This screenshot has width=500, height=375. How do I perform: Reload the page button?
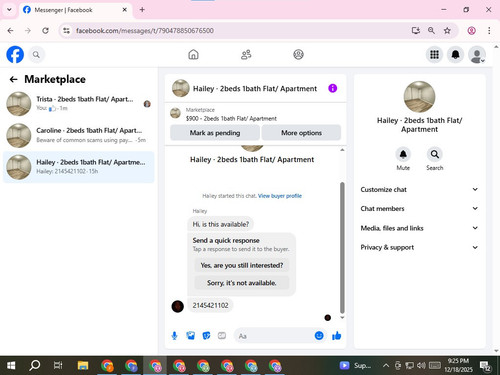(x=45, y=31)
